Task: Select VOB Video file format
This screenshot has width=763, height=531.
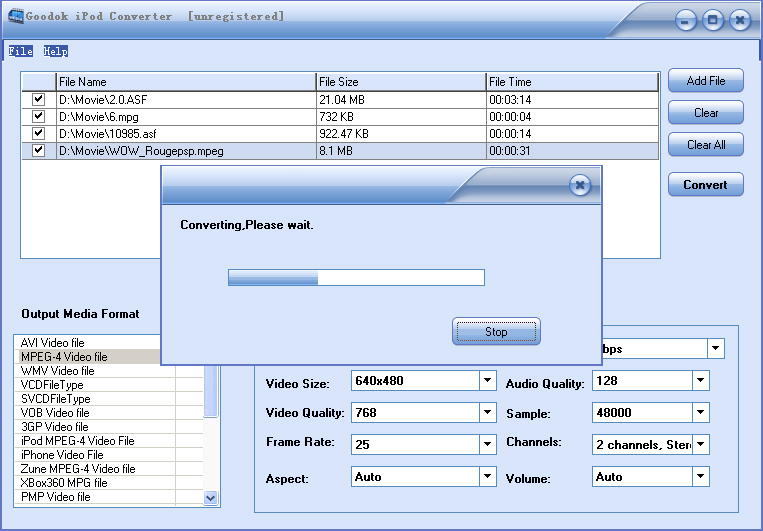Action: pos(94,413)
